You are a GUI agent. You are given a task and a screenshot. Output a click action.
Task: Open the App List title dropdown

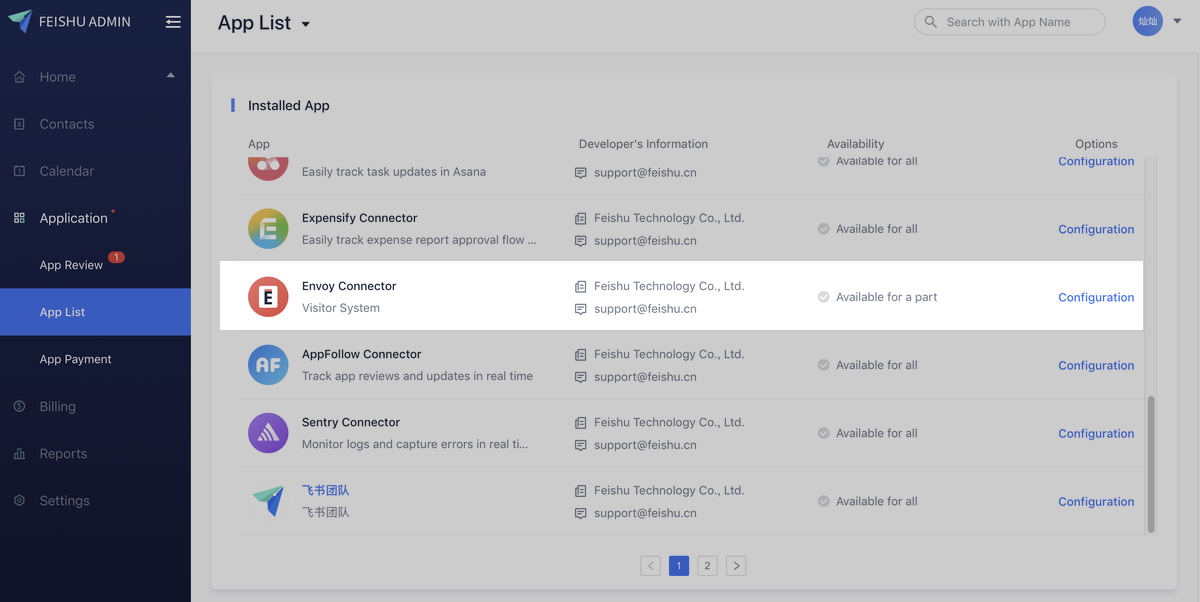(306, 24)
